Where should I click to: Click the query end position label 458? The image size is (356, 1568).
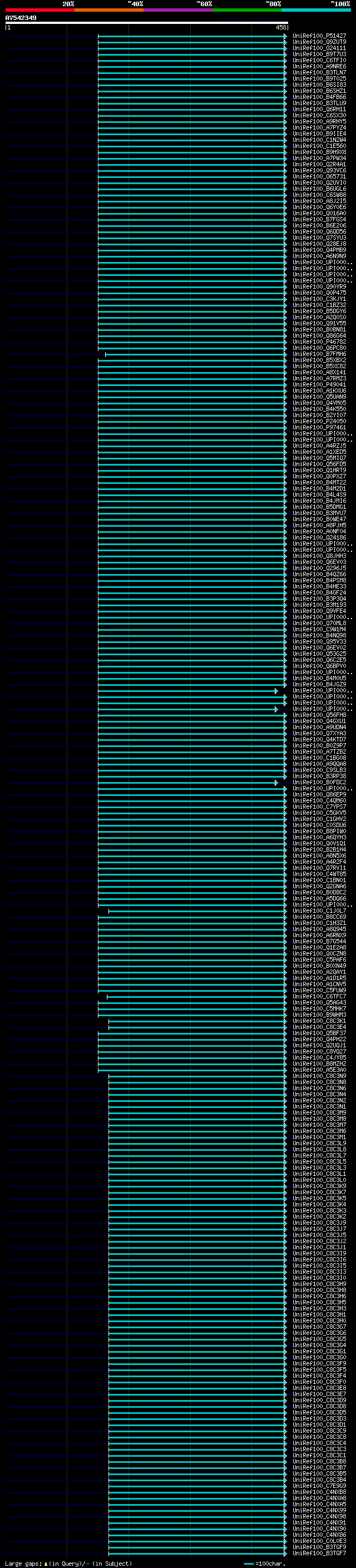280,27
